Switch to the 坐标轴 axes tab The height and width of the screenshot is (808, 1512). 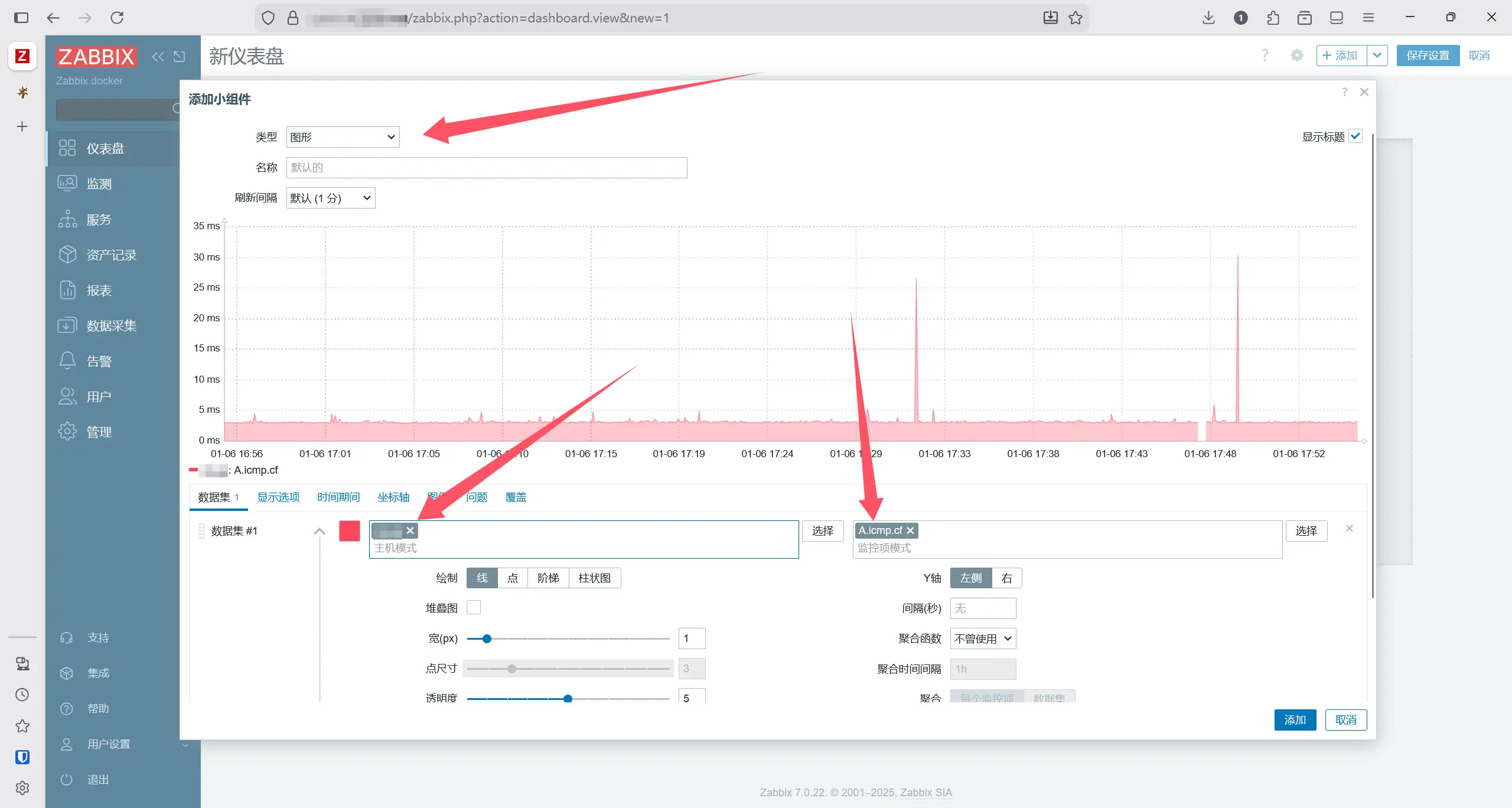(x=393, y=497)
